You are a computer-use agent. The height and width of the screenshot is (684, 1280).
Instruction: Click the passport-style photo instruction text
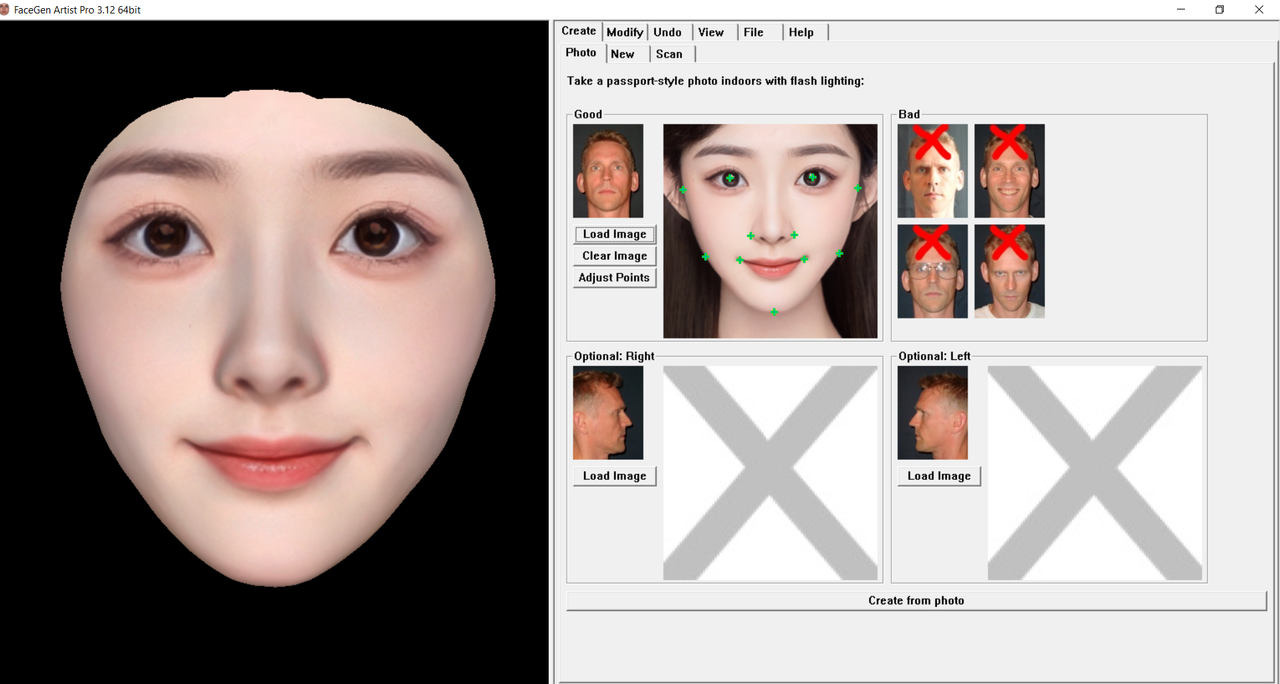716,80
